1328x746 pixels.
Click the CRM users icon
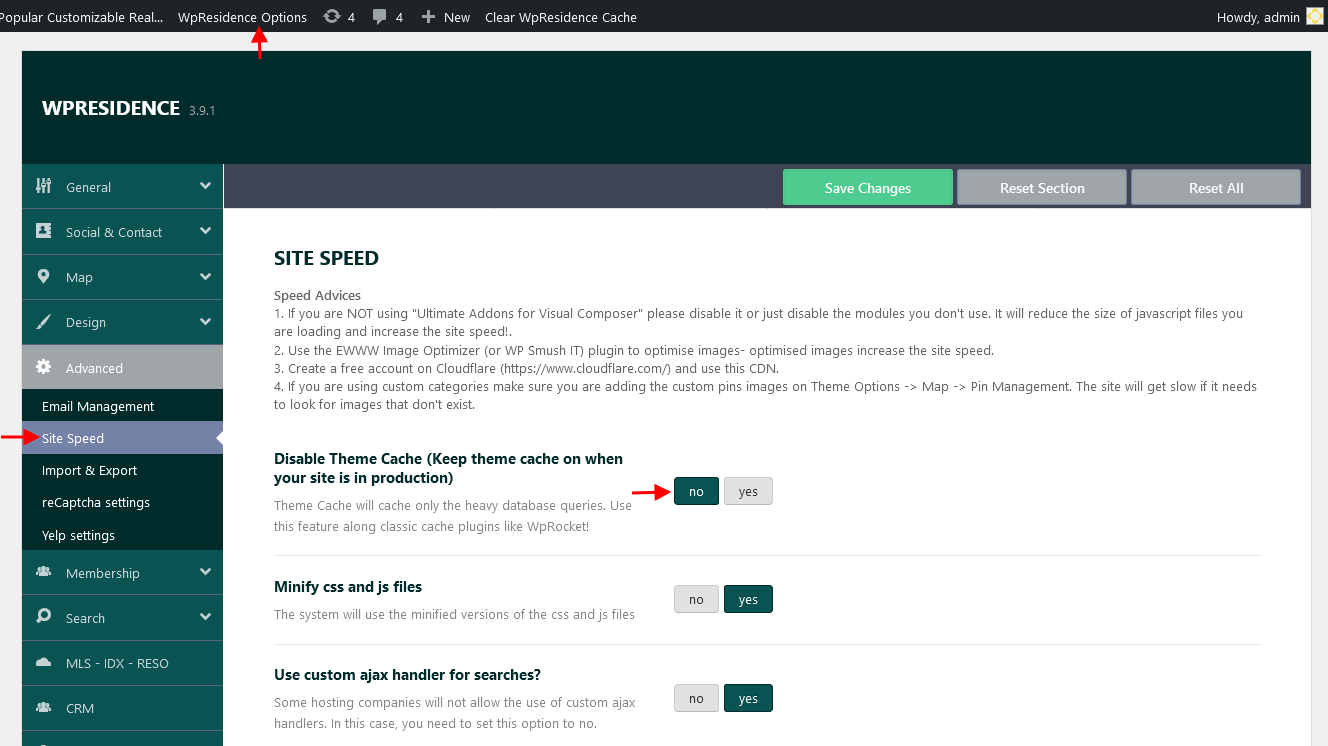click(43, 707)
